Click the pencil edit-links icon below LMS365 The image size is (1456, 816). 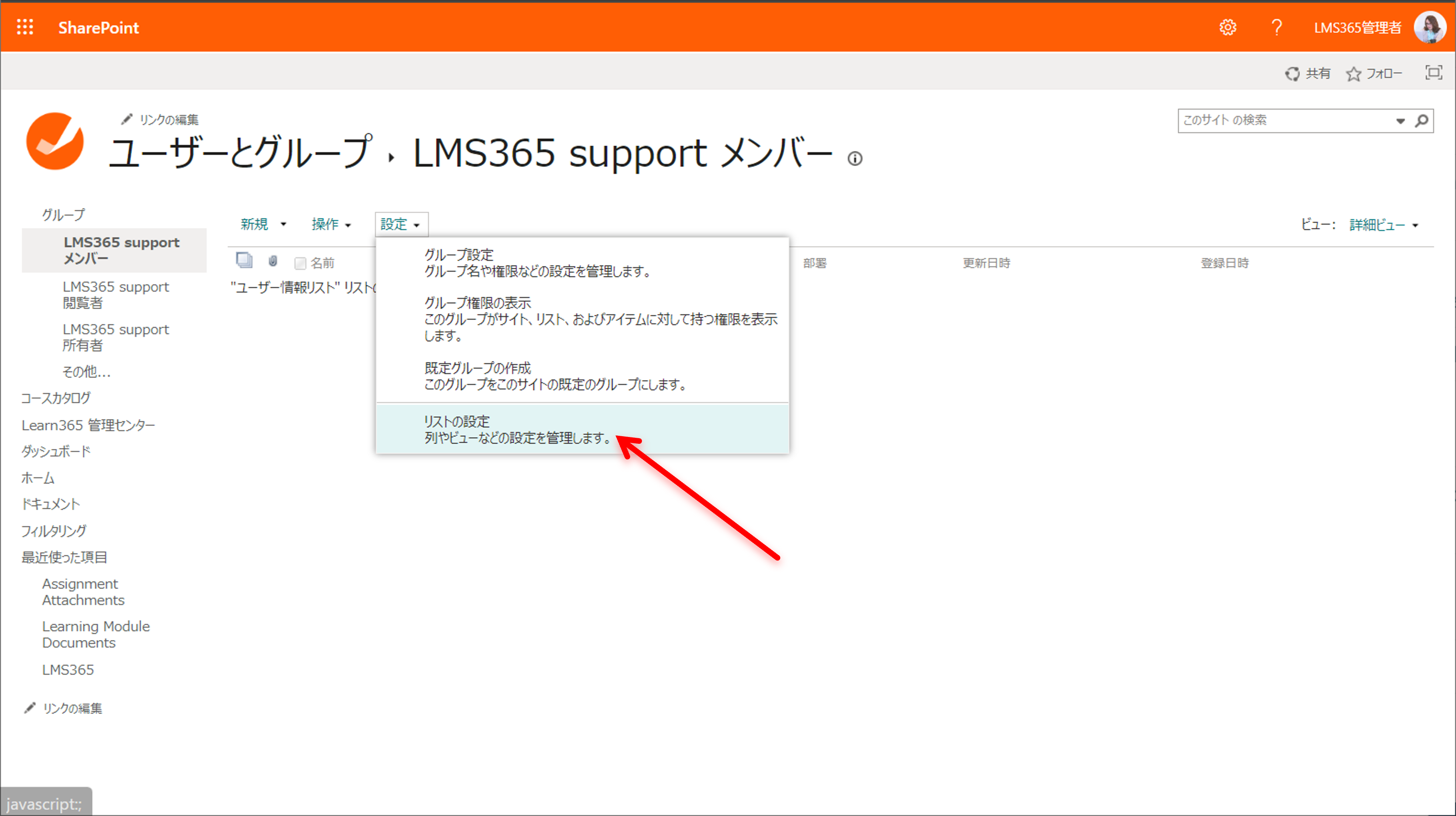pyautogui.click(x=30, y=707)
